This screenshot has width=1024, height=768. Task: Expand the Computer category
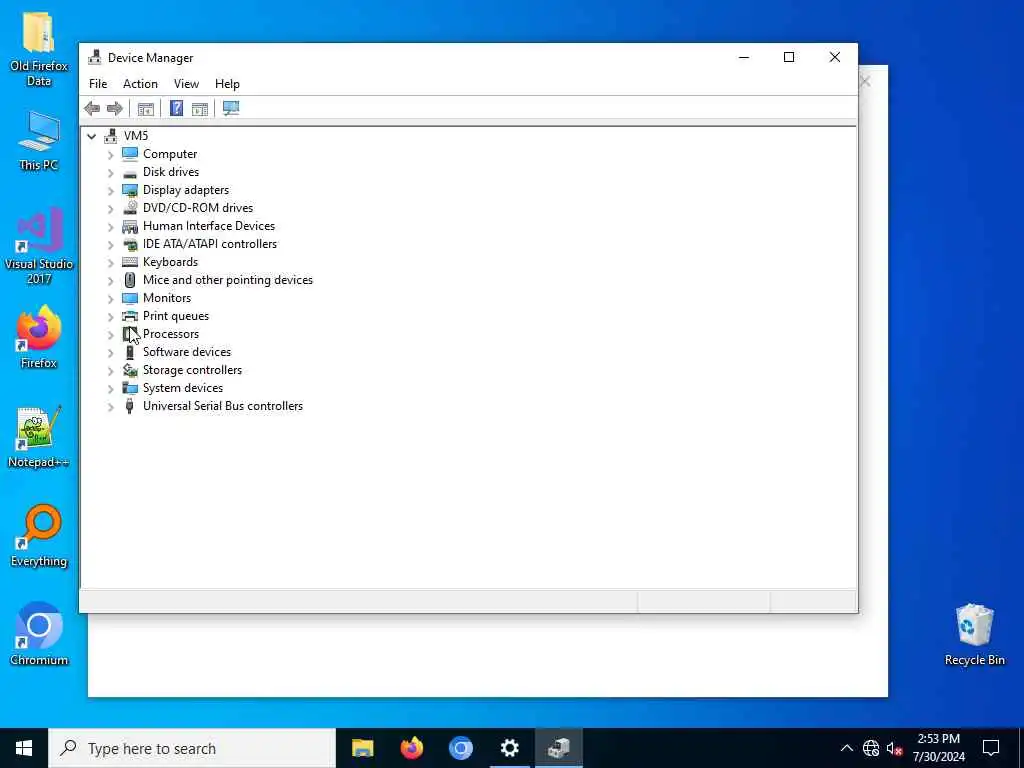coord(110,155)
